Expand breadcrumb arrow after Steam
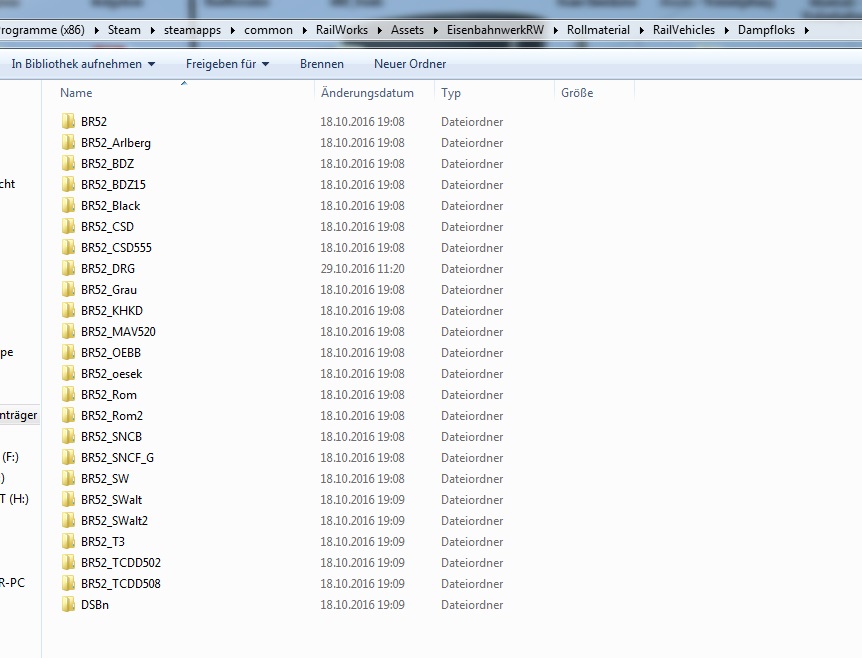 pos(152,30)
